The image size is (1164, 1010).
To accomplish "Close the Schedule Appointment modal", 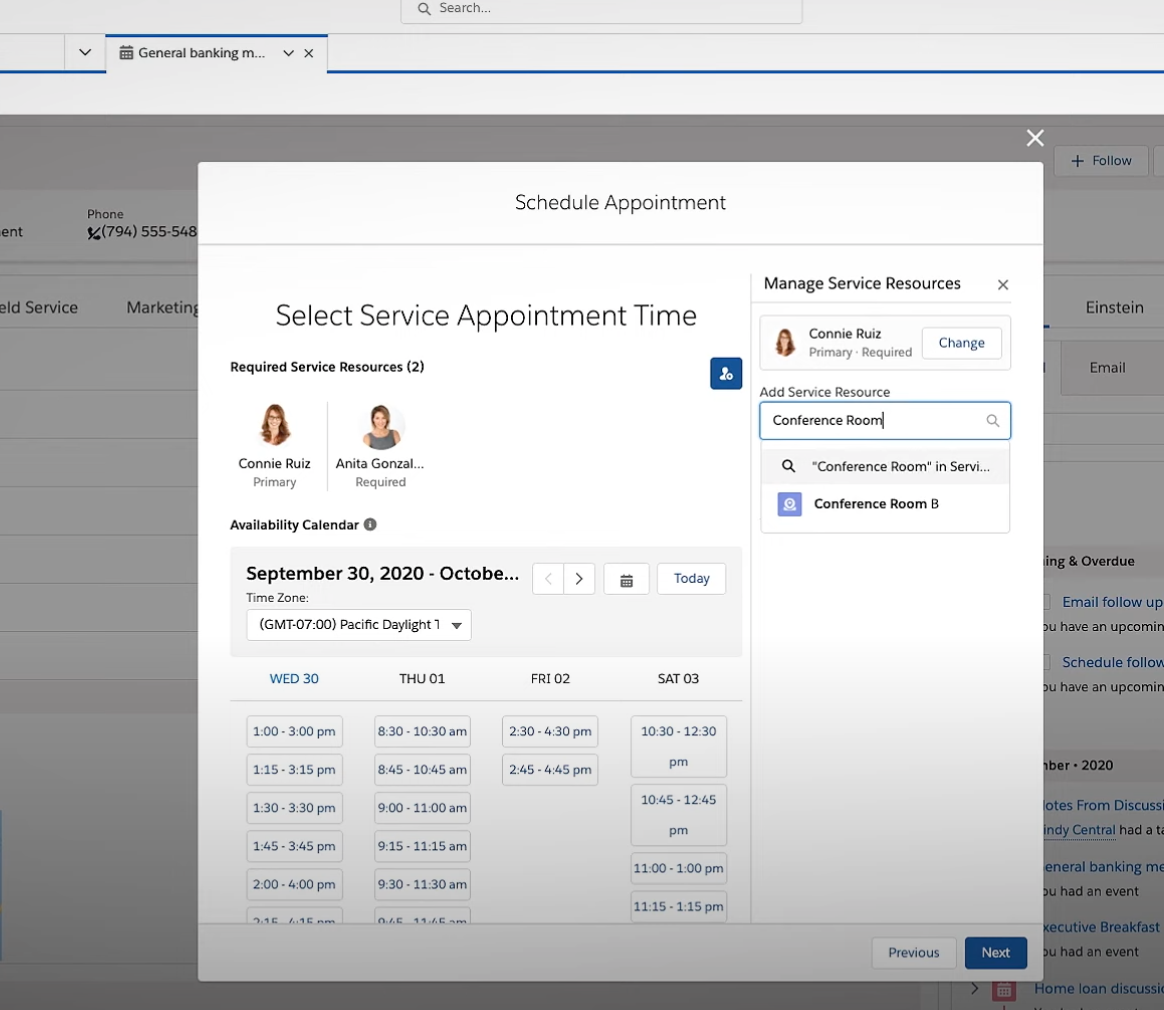I will [1035, 138].
